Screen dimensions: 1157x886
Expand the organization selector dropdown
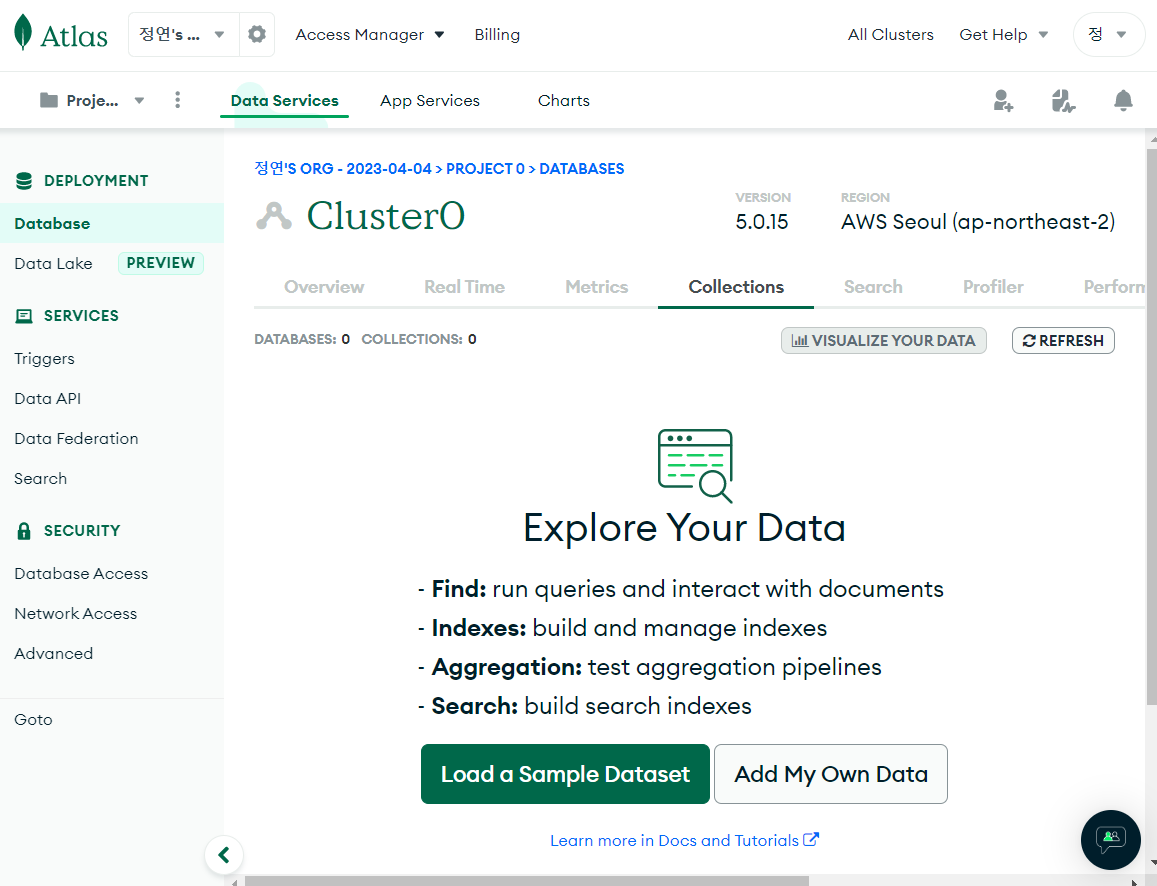183,34
